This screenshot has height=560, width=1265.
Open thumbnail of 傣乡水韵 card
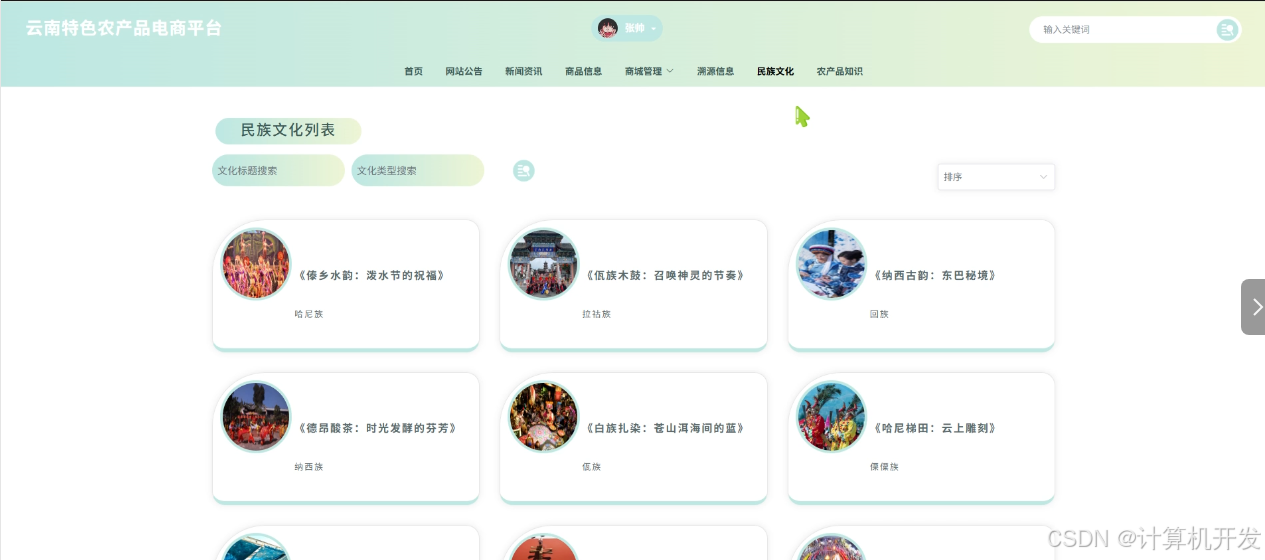point(256,264)
